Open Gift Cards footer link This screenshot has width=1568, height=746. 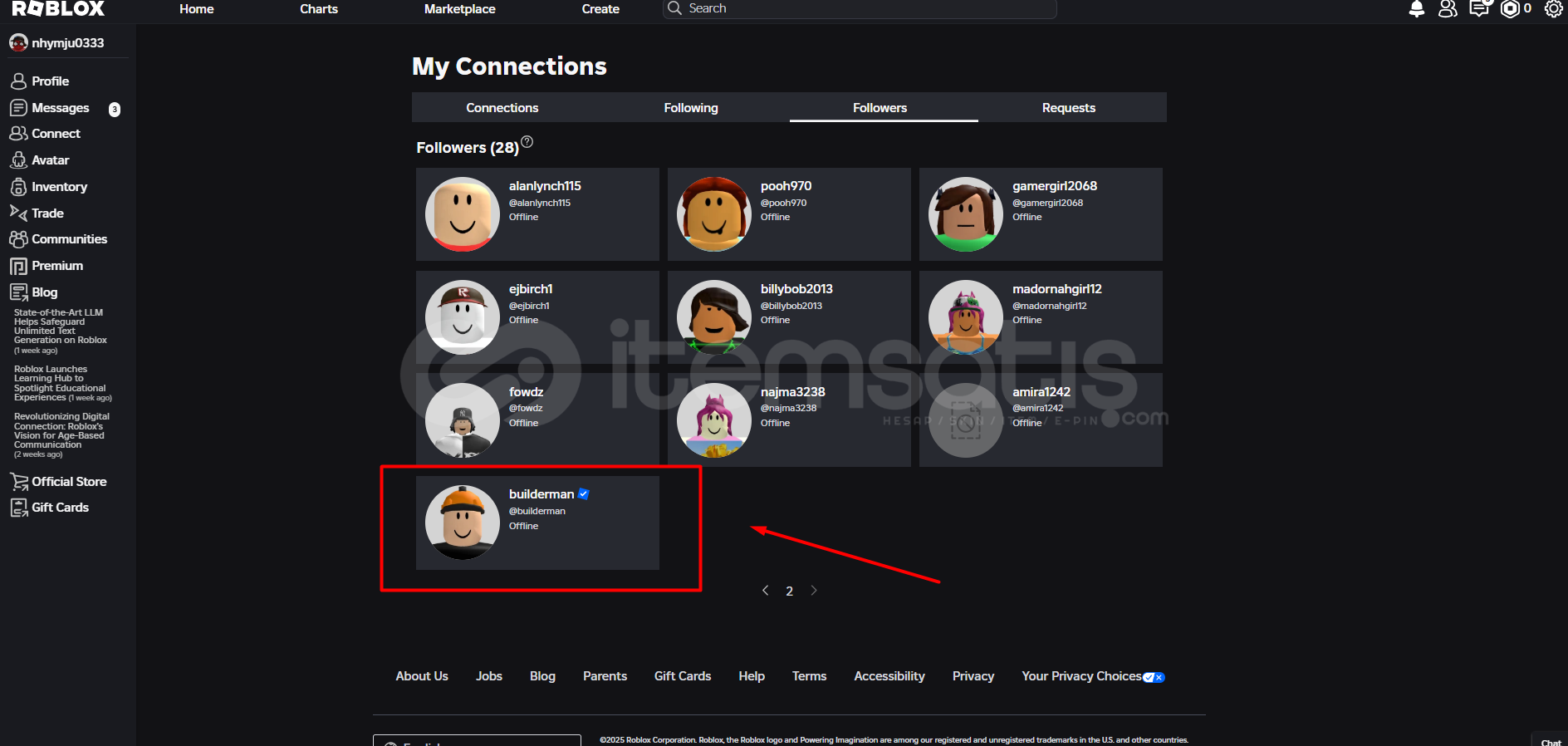[683, 676]
